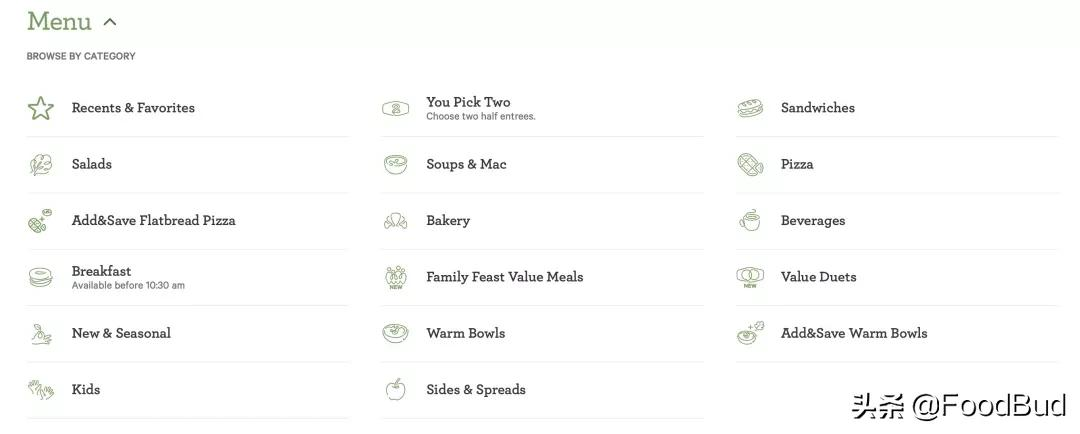Go to New & Seasonal items
Screen dimensions: 1080x434
187,333
